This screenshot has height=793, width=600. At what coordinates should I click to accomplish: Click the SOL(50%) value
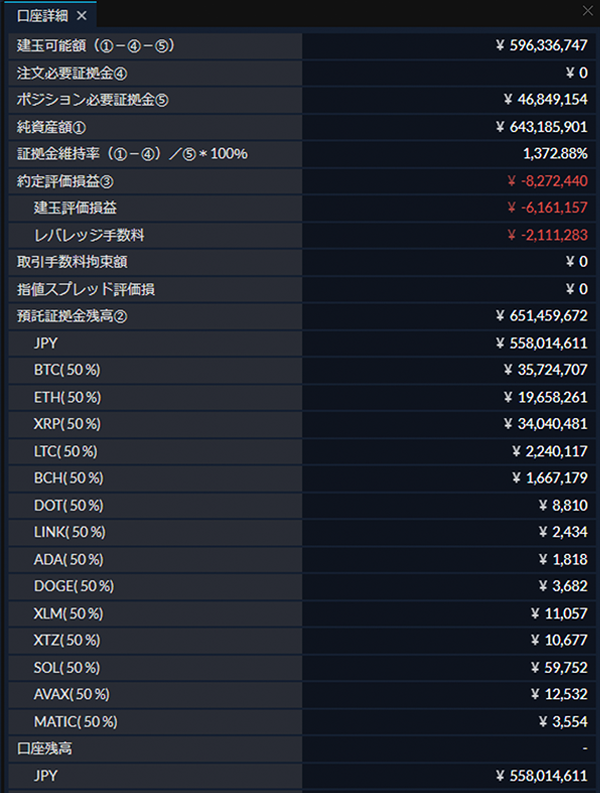click(559, 668)
